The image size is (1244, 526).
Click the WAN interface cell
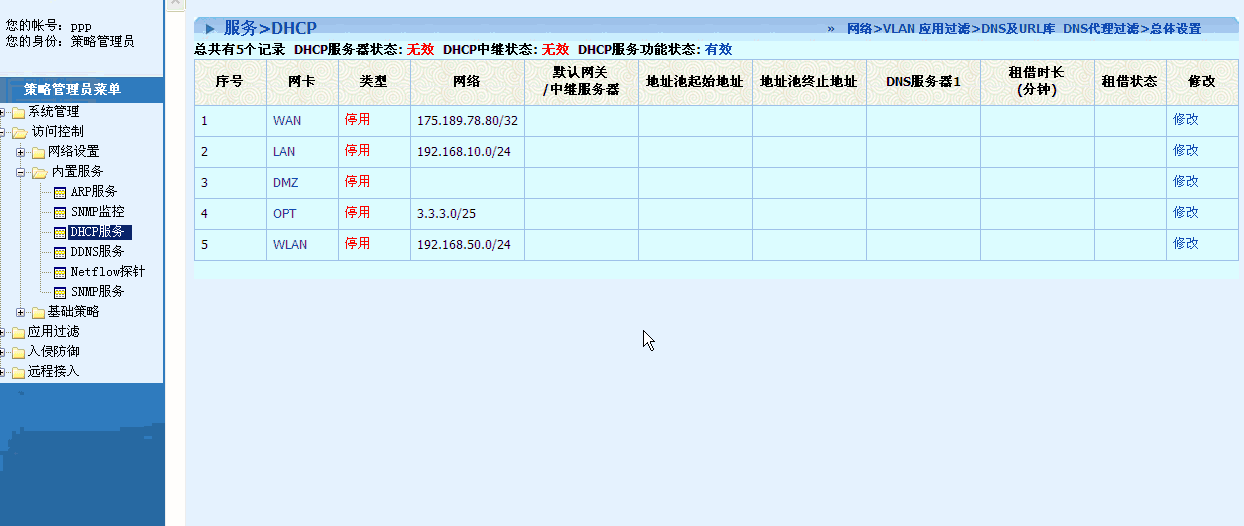tap(302, 121)
